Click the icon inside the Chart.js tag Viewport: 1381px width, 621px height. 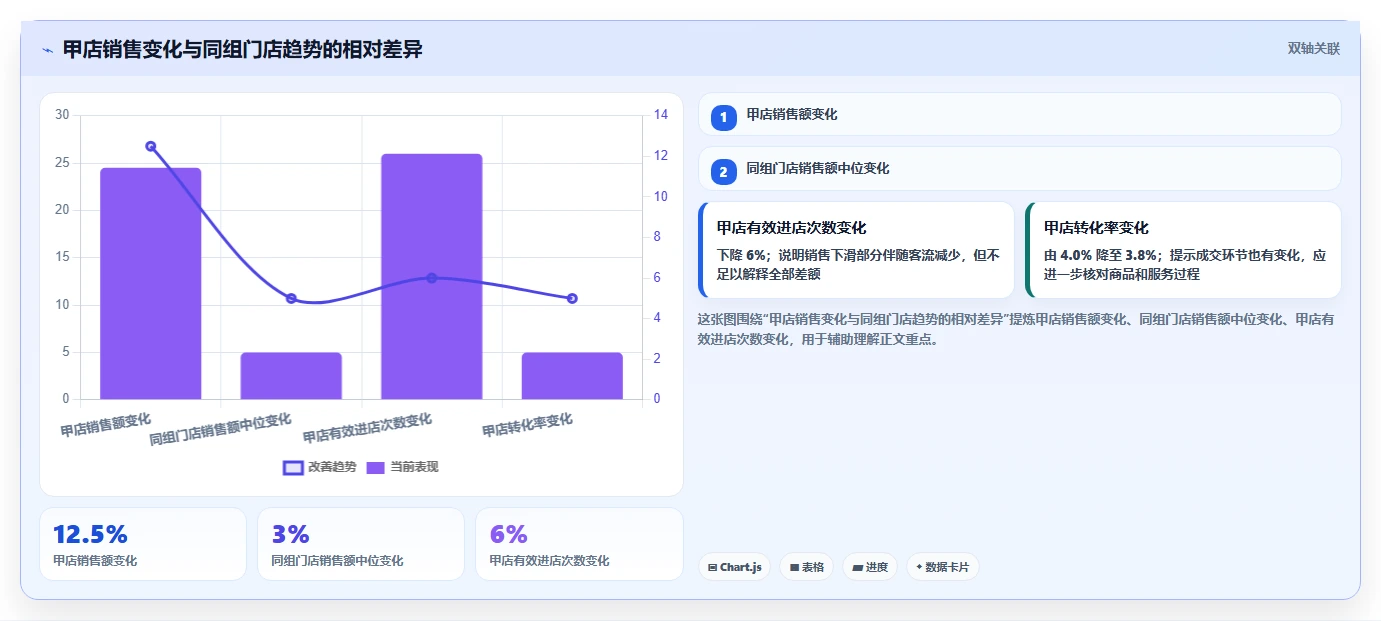click(x=712, y=567)
